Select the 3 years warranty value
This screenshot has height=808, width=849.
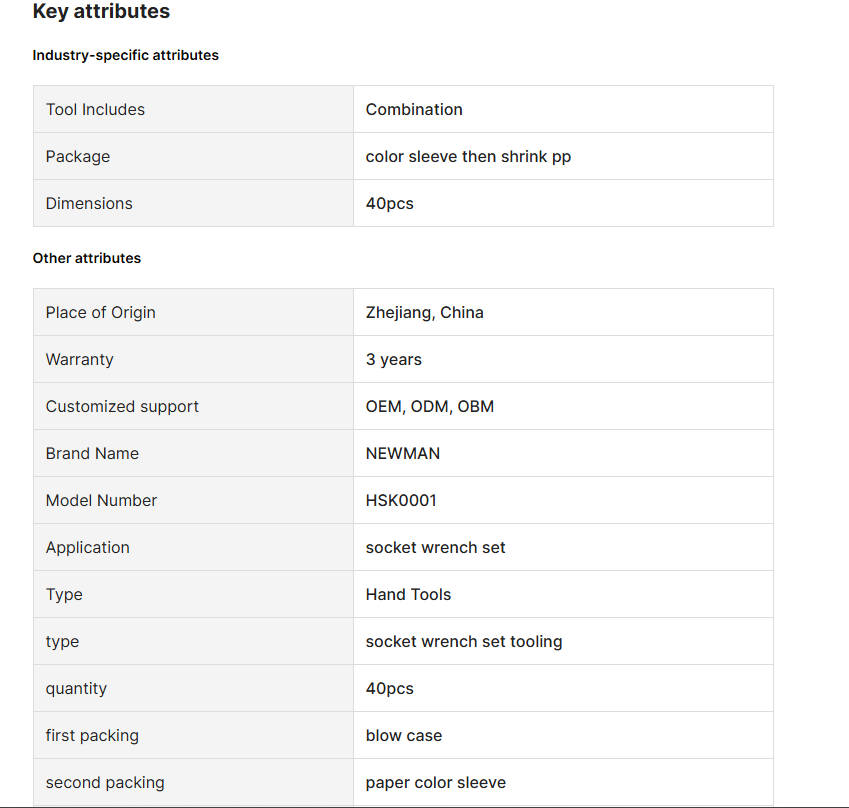coord(394,360)
